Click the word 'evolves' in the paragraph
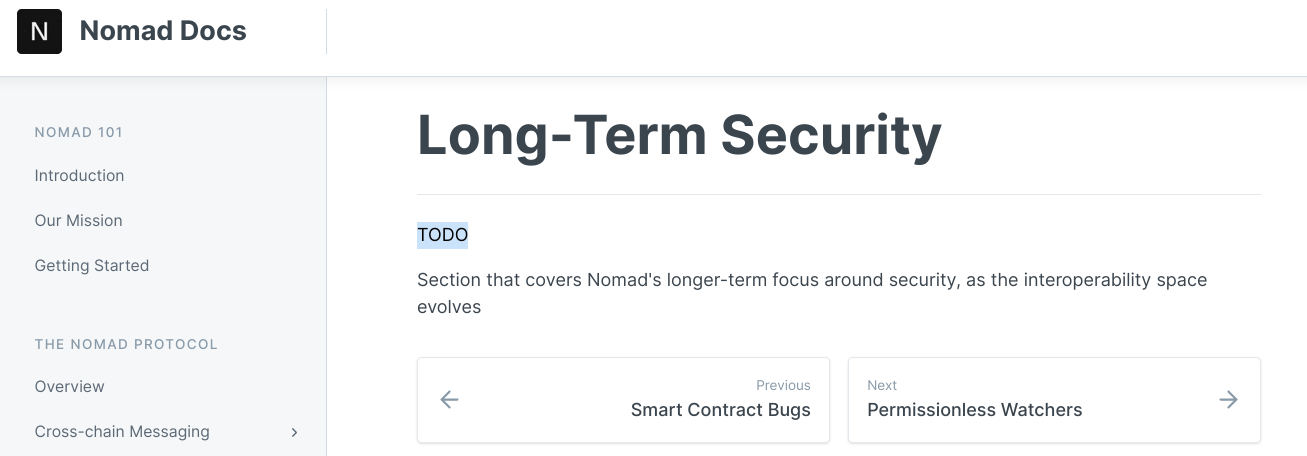The width and height of the screenshot is (1307, 456). pos(449,307)
